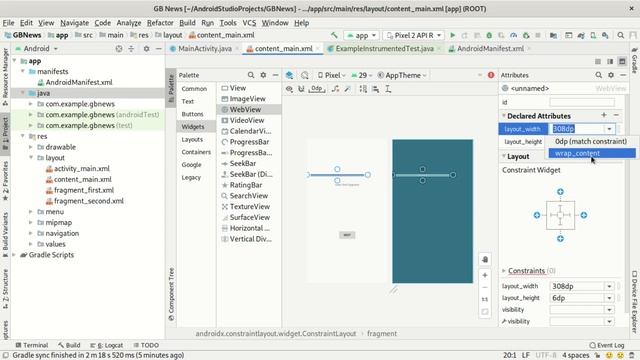Screen dimensions: 640x360
Task: Open the Pixel 2 API R device dropdown
Action: point(414,36)
